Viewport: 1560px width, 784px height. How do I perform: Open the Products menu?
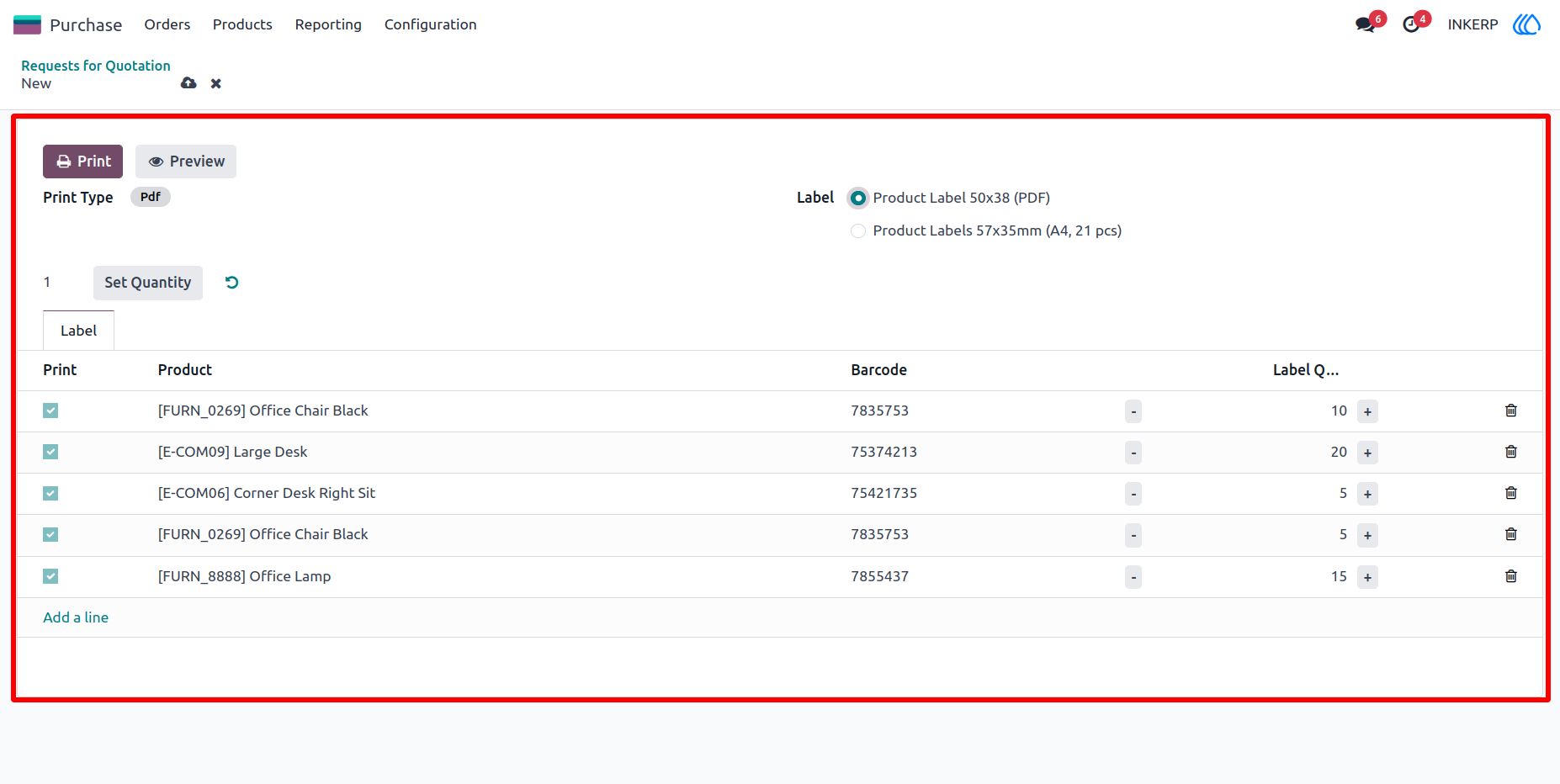pyautogui.click(x=242, y=24)
